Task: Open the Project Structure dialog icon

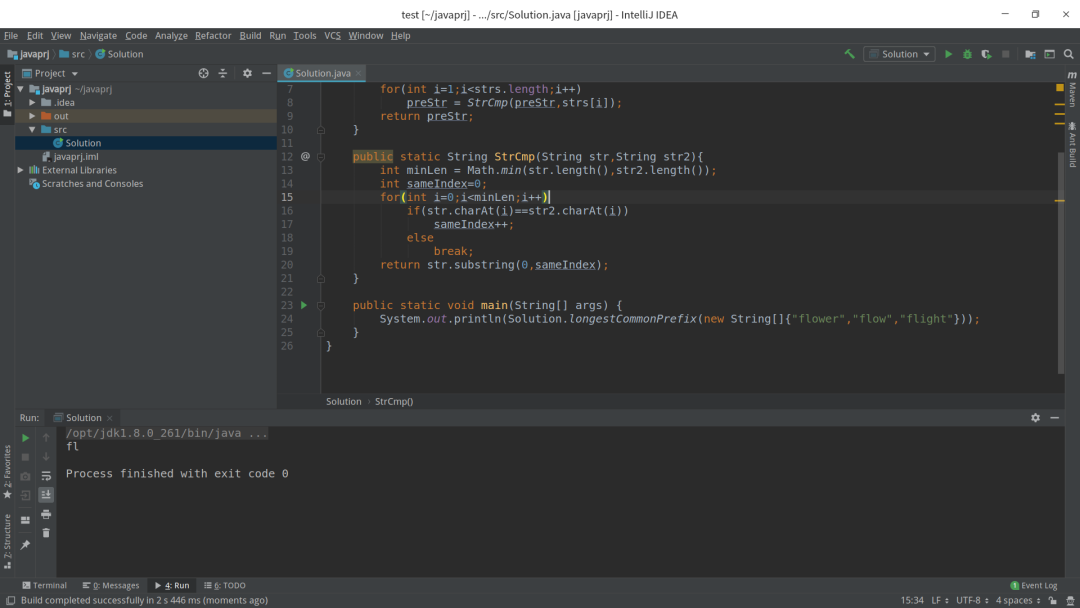Action: pyautogui.click(x=1030, y=54)
